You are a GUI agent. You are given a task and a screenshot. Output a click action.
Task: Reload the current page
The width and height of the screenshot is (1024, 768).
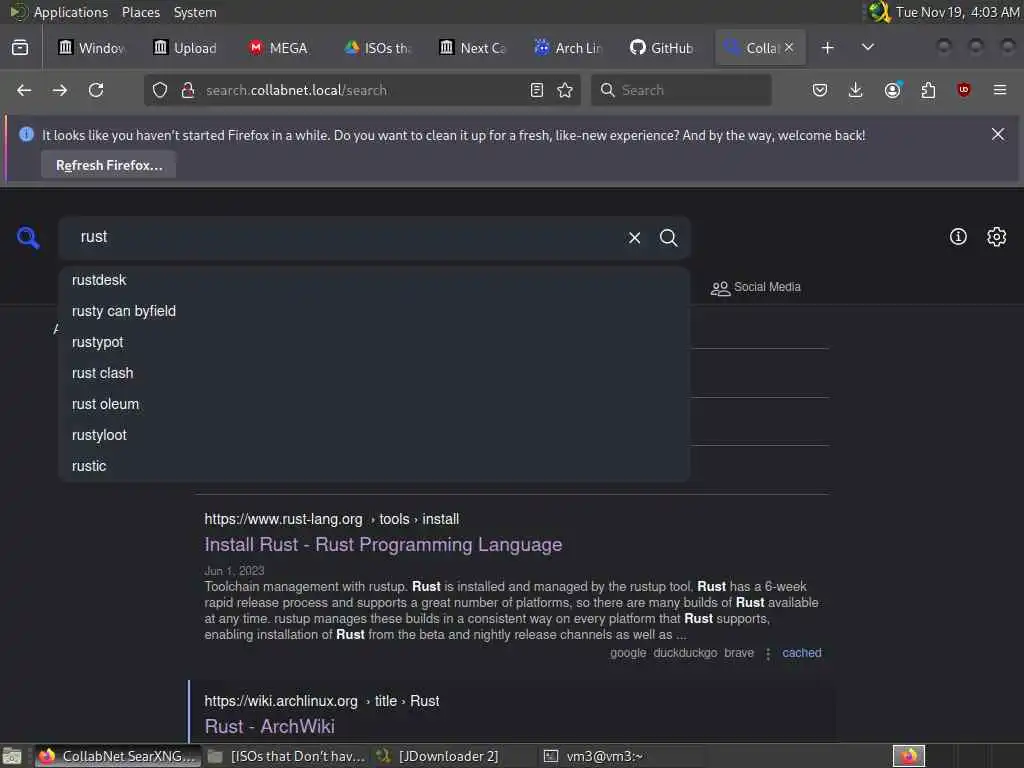(x=96, y=90)
